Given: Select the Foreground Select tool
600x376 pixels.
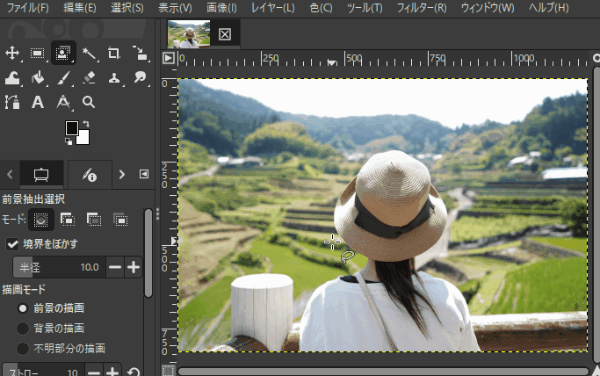Looking at the screenshot, I should (63, 53).
